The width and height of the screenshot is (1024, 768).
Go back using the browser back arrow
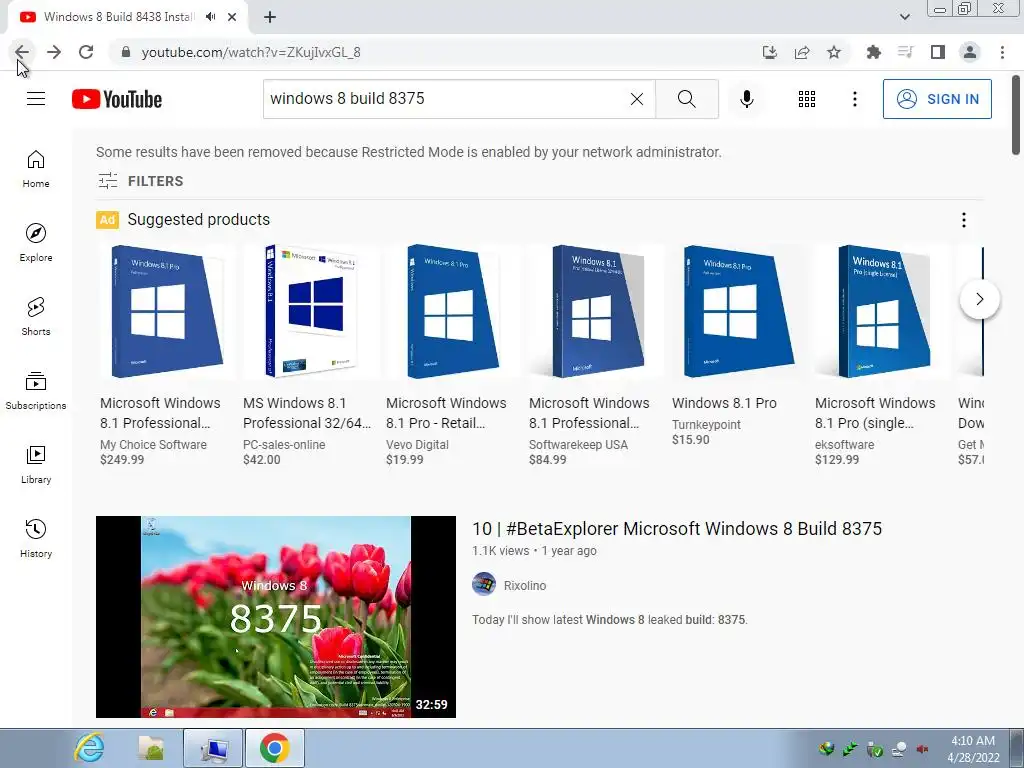[22, 52]
